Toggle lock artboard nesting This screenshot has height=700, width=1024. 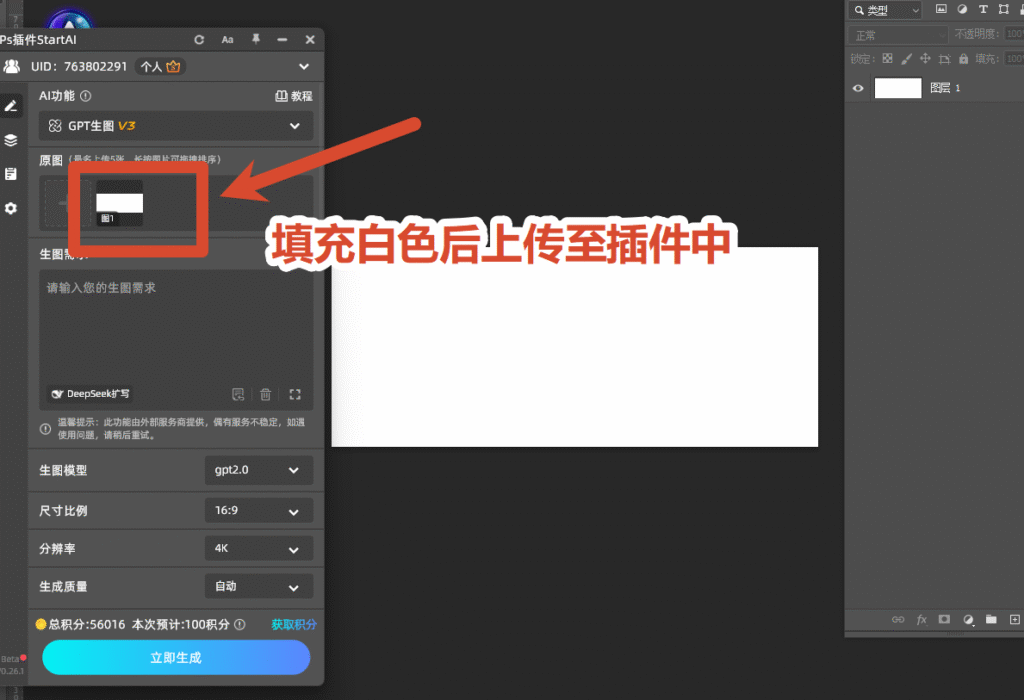(944, 59)
